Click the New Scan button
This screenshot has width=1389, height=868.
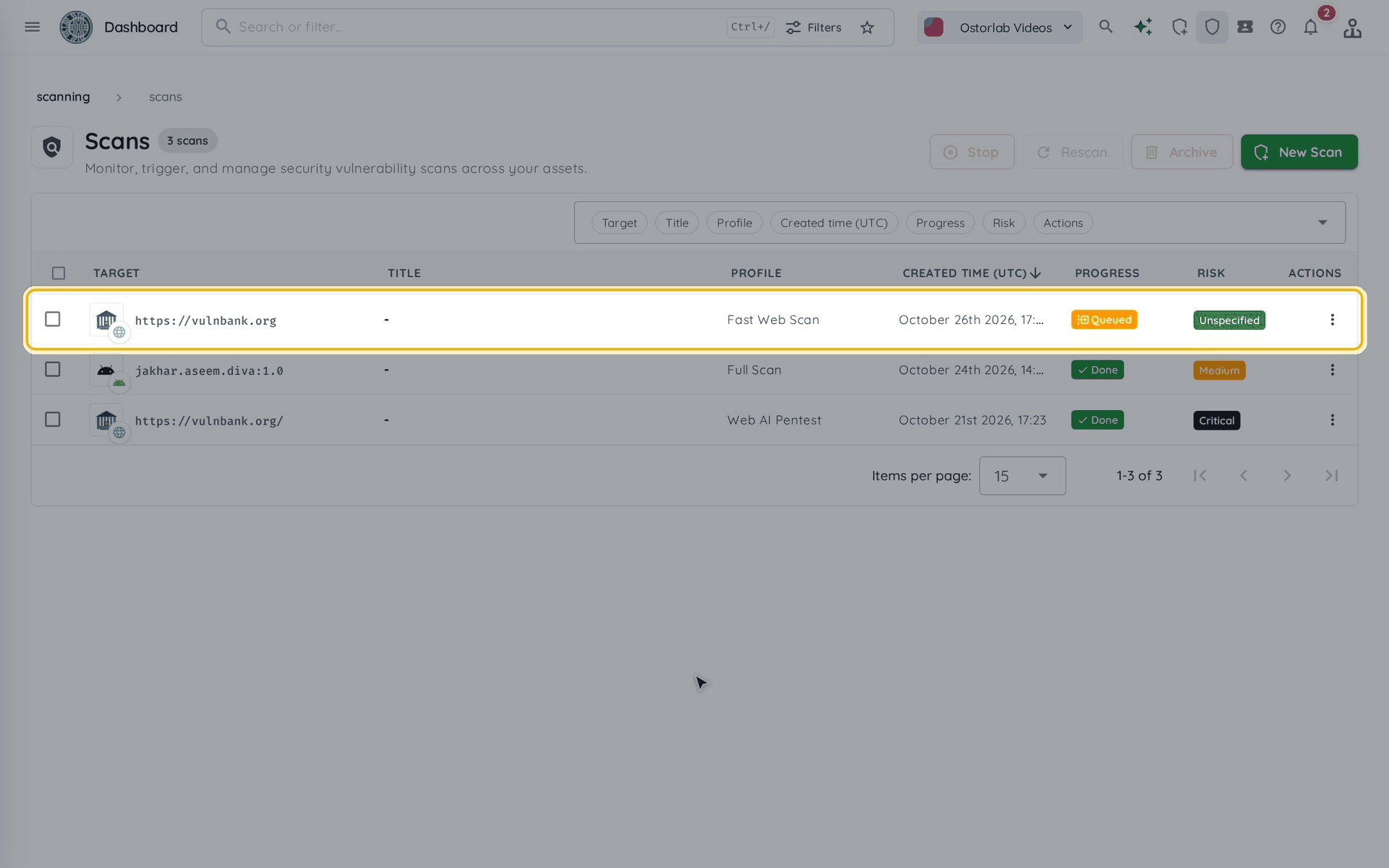[x=1299, y=152]
